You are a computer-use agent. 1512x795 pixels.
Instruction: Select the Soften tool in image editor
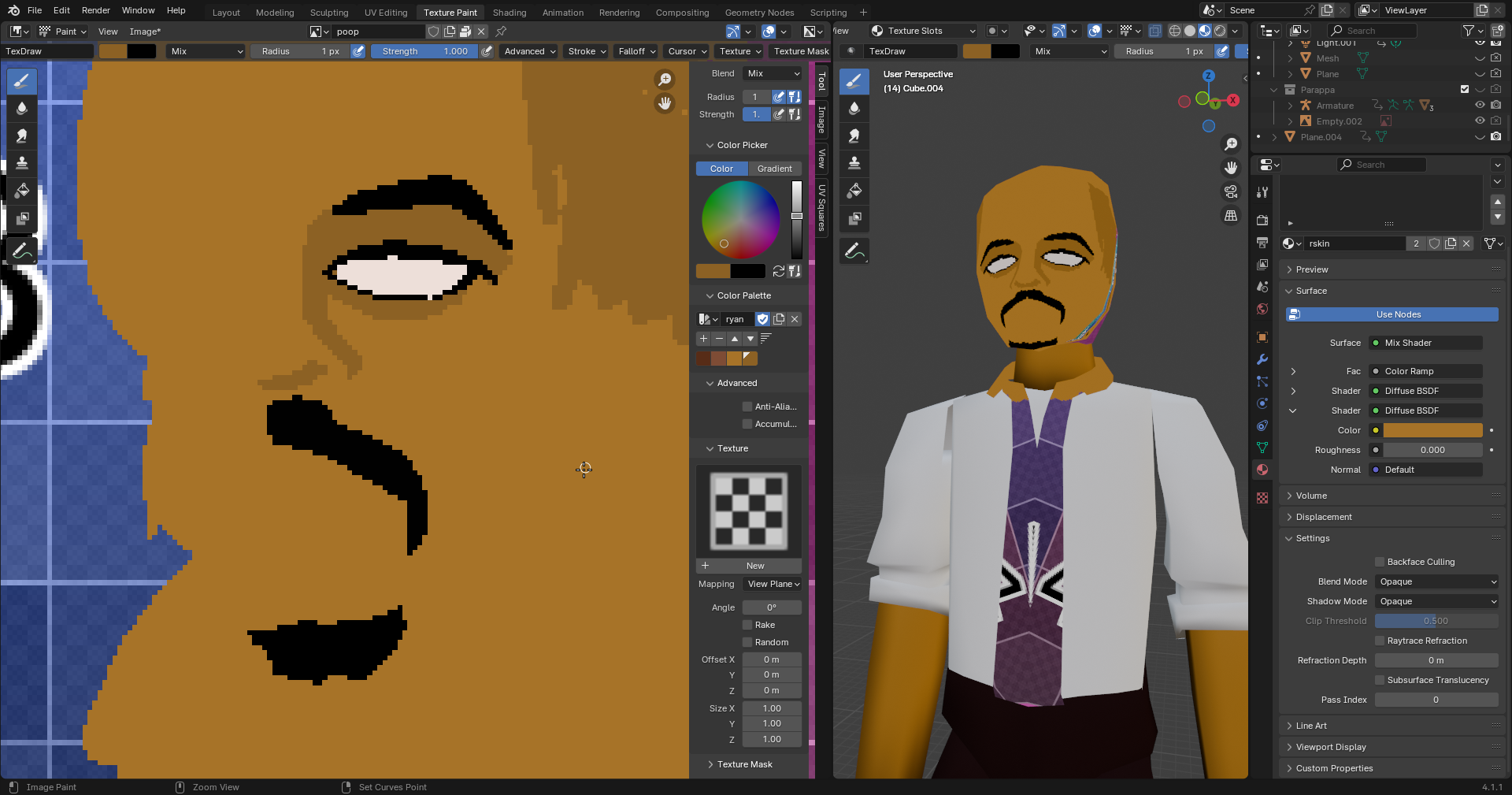click(21, 108)
